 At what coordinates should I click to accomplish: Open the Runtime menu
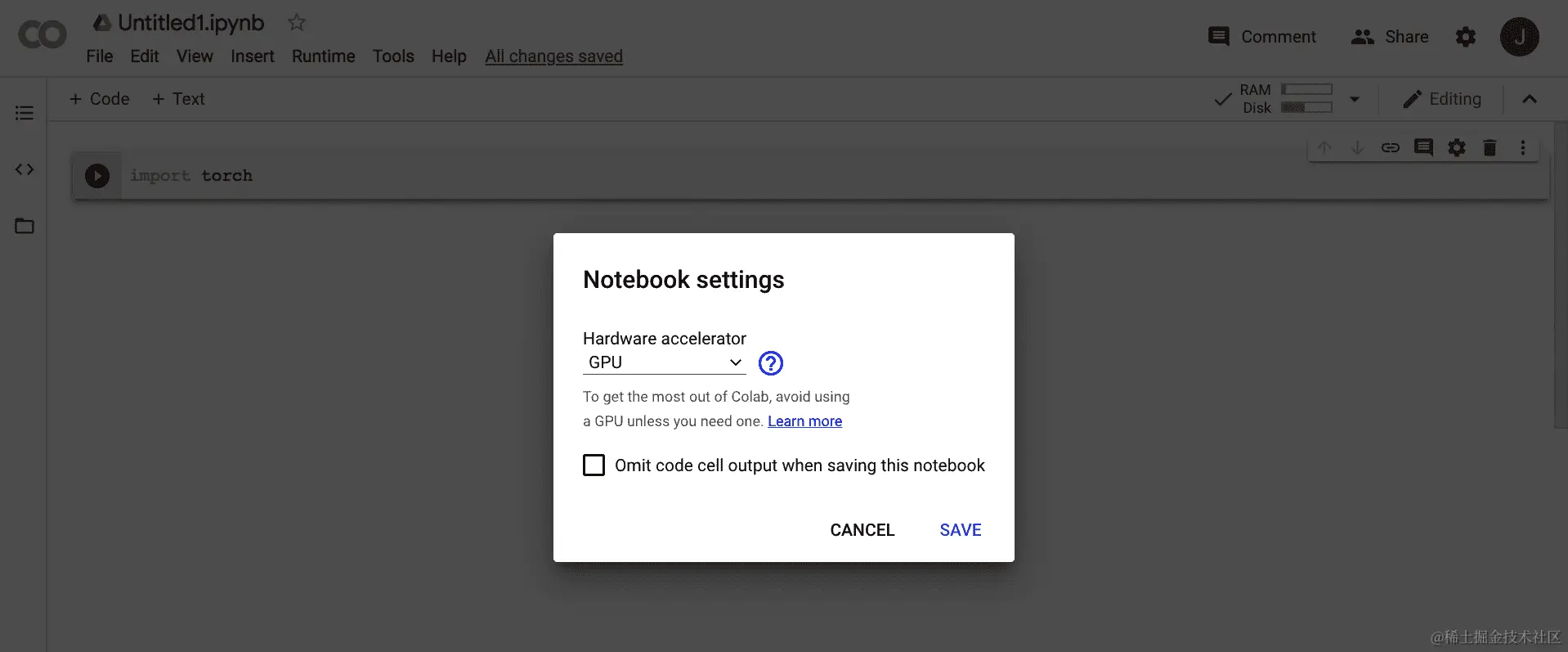tap(324, 56)
